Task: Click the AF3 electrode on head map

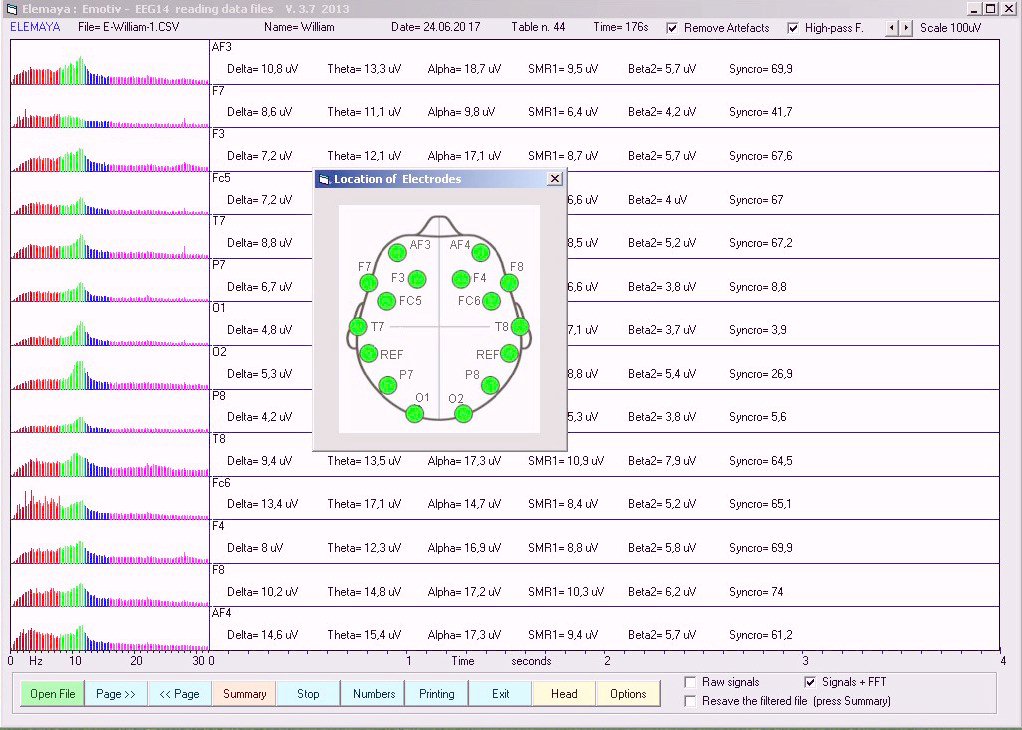Action: point(397,251)
